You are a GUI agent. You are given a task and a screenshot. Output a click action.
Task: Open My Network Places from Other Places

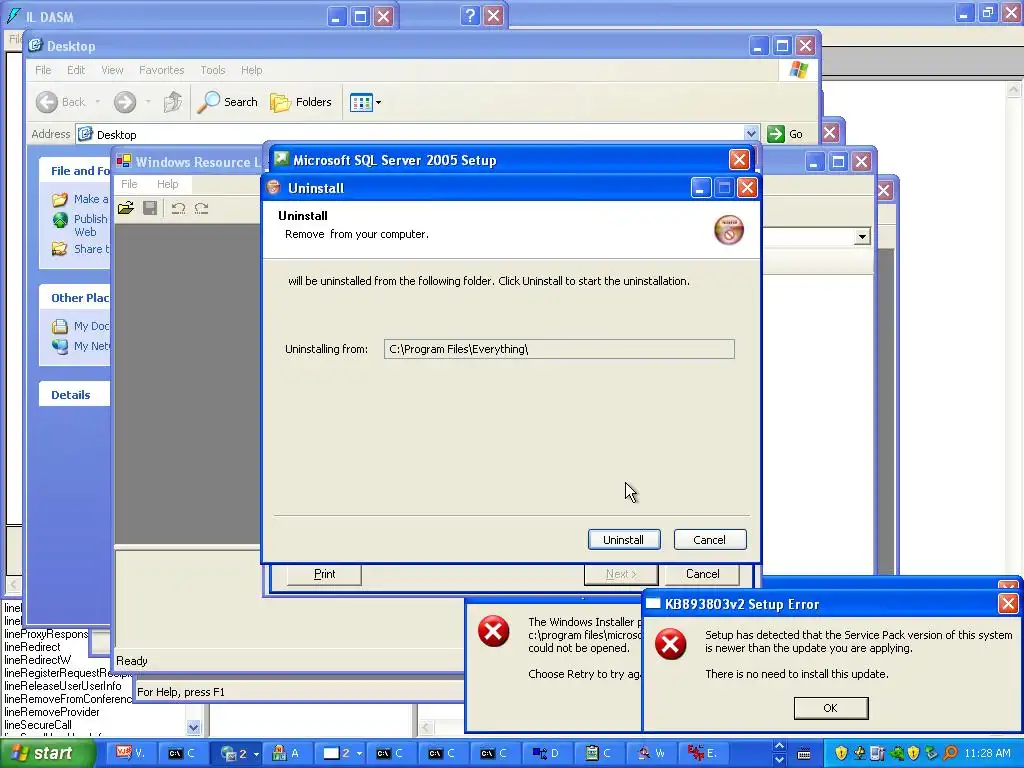point(82,345)
